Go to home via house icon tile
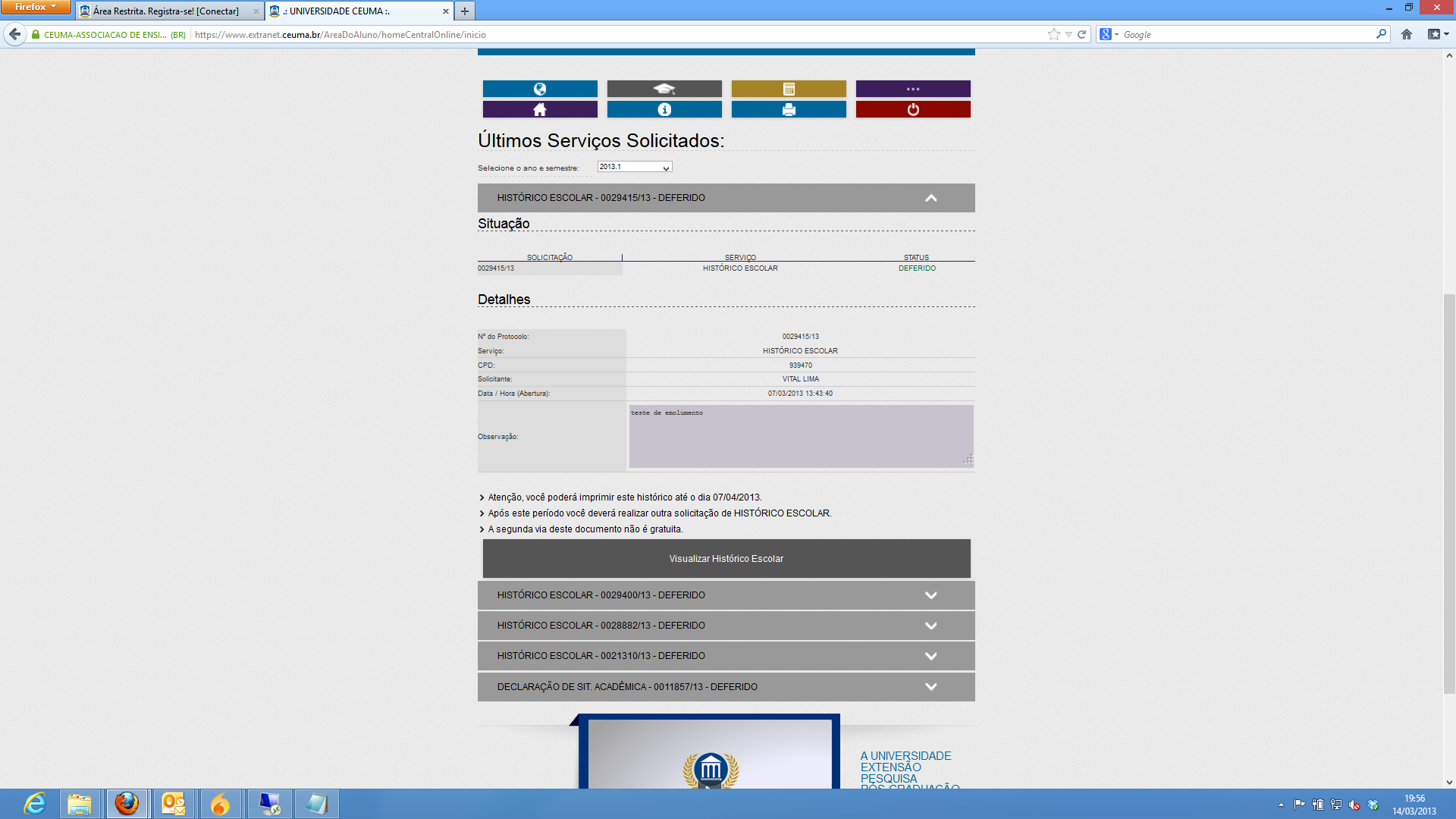The height and width of the screenshot is (819, 1456). tap(540, 109)
